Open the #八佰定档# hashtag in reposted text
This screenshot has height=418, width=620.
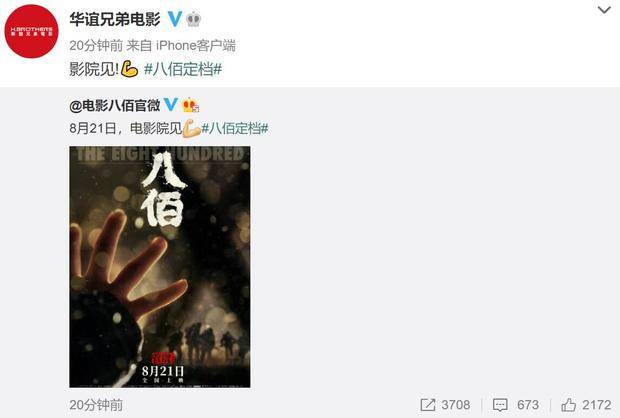coord(235,129)
